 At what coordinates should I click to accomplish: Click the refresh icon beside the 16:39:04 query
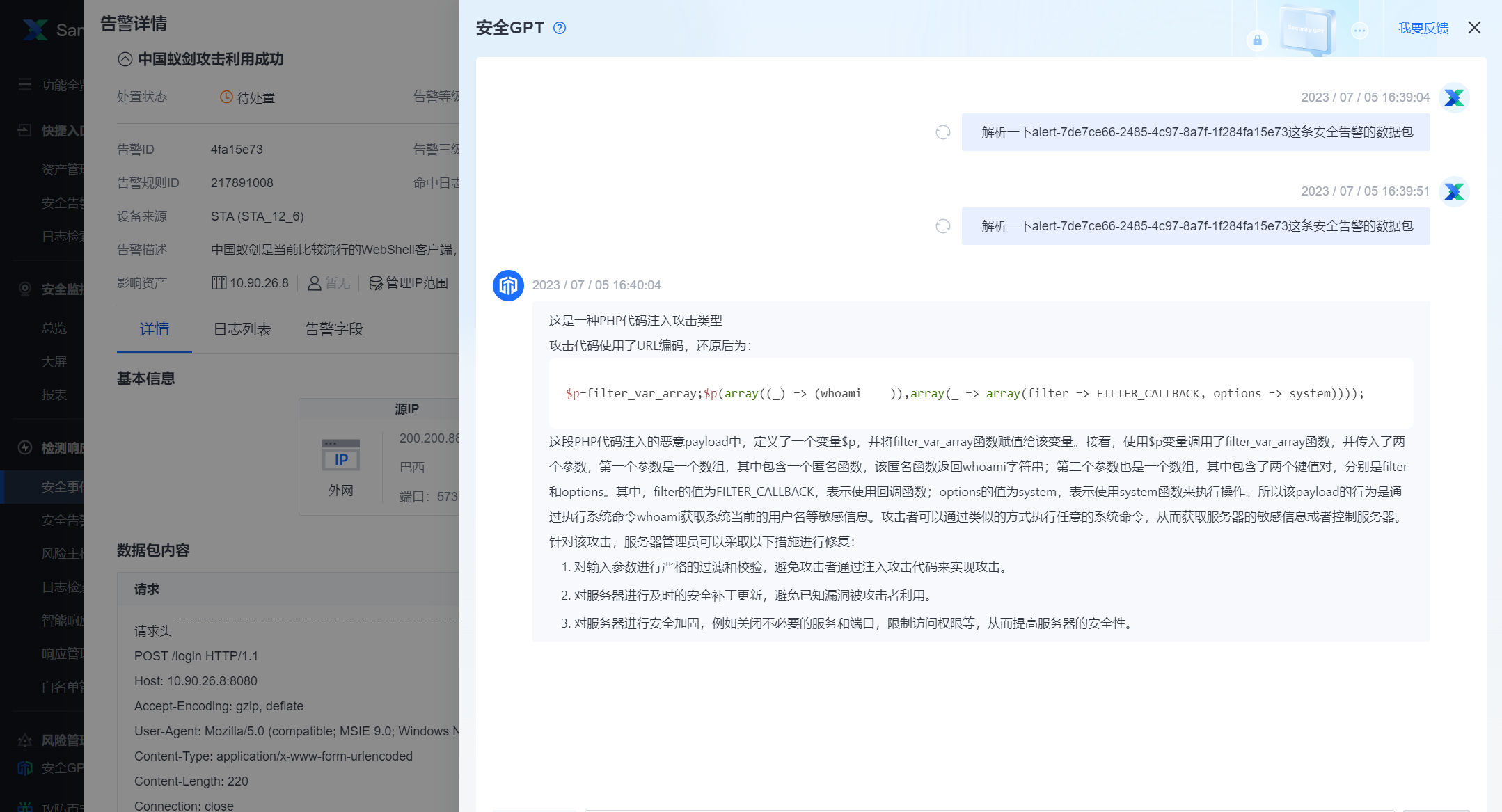tap(943, 132)
